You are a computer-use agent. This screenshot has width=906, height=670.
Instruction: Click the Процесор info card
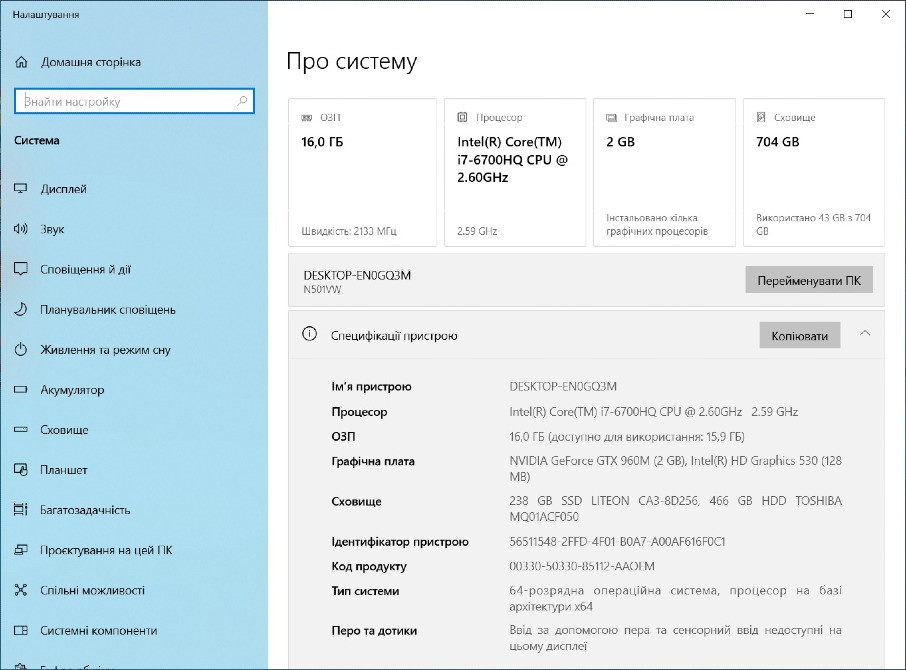(515, 172)
